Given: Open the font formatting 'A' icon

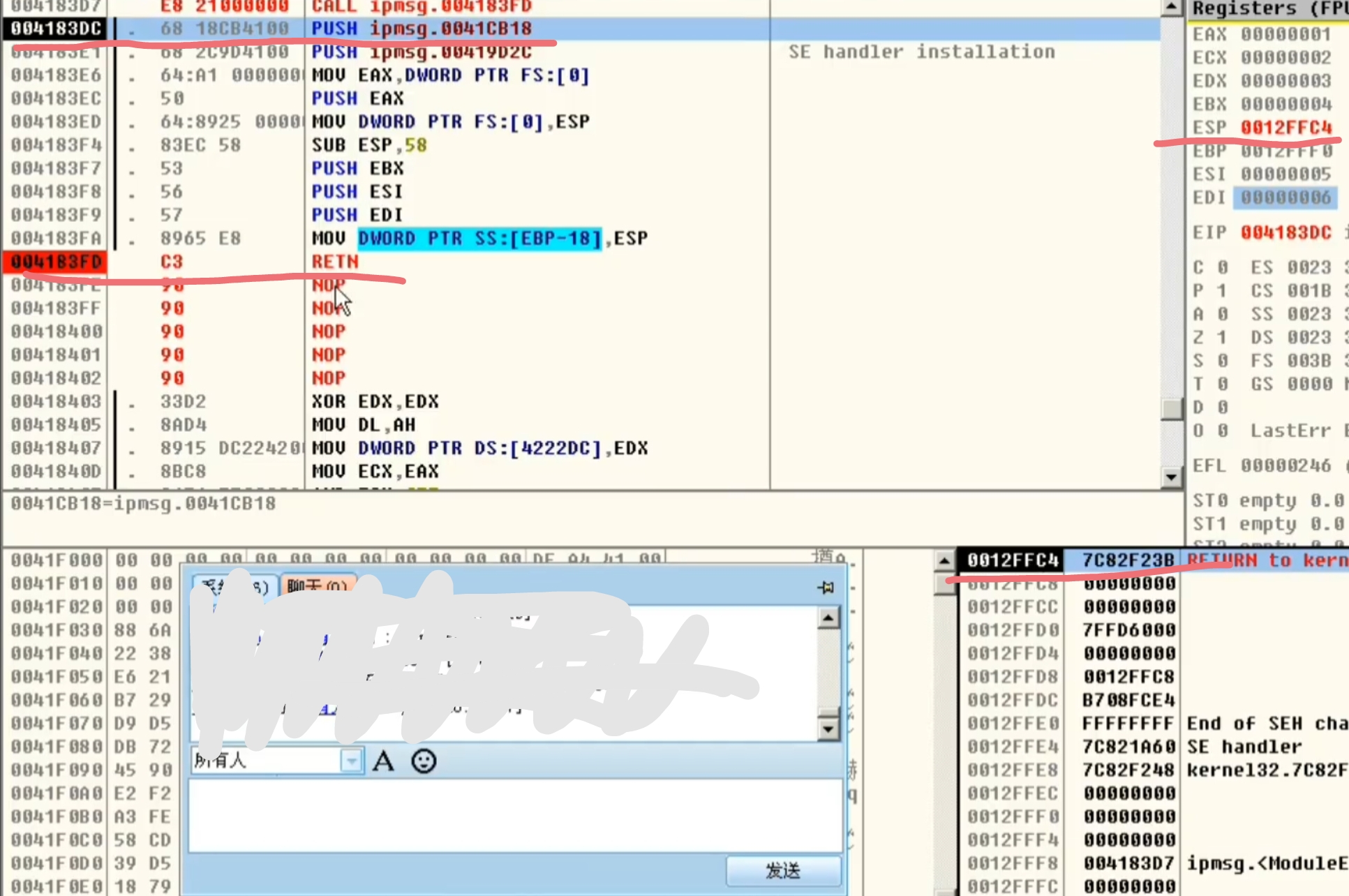Looking at the screenshot, I should (383, 761).
